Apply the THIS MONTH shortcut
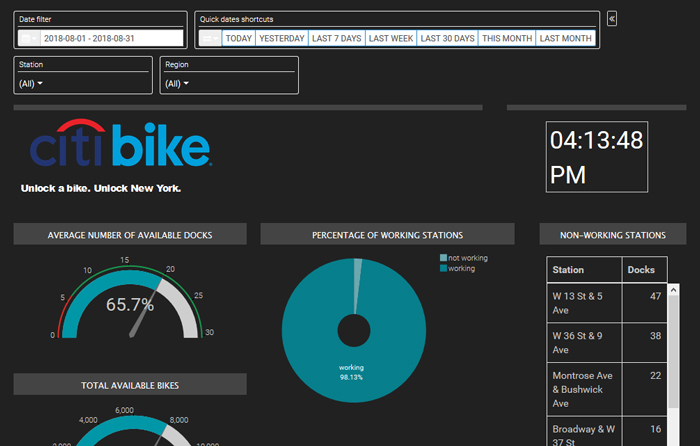This screenshot has height=446, width=700. click(507, 38)
